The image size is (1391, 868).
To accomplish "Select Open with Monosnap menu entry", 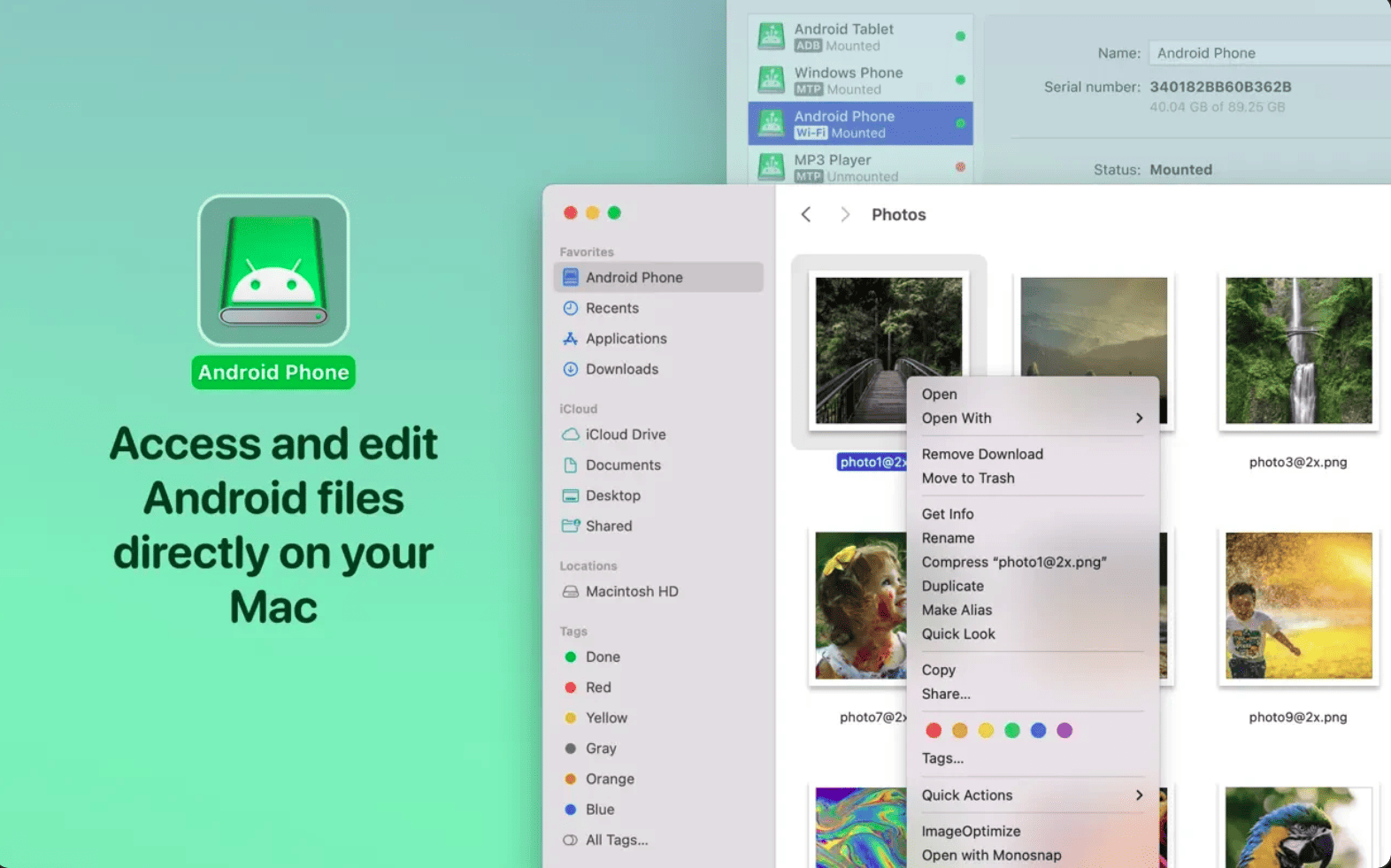I will pos(991,855).
